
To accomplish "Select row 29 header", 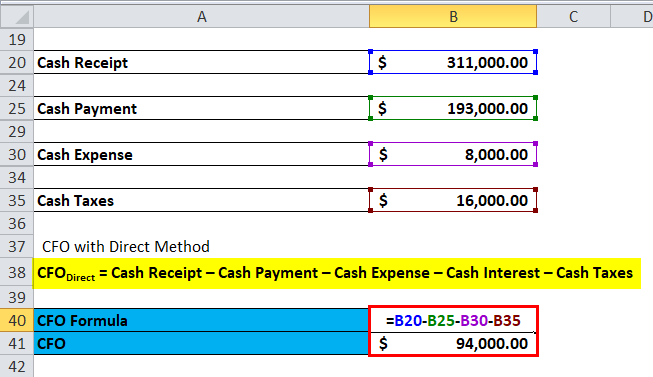I will pos(17,131).
